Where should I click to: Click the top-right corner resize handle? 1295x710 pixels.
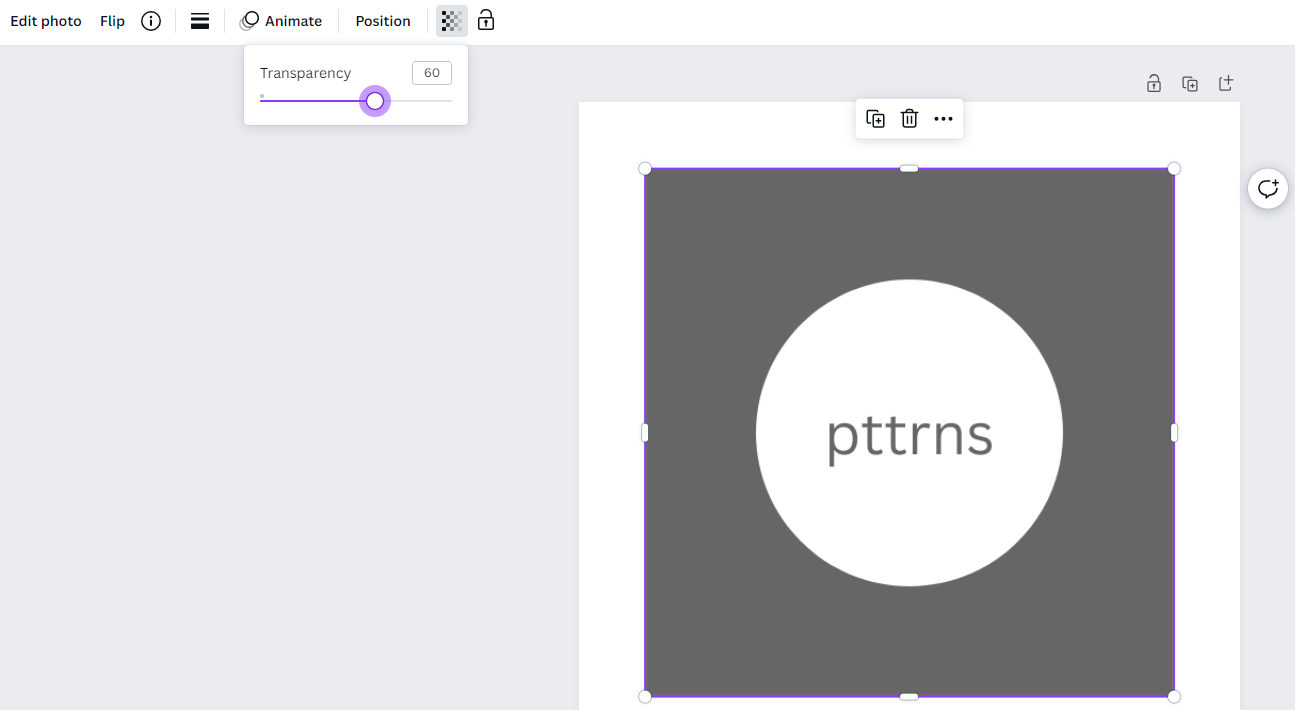coord(1174,168)
